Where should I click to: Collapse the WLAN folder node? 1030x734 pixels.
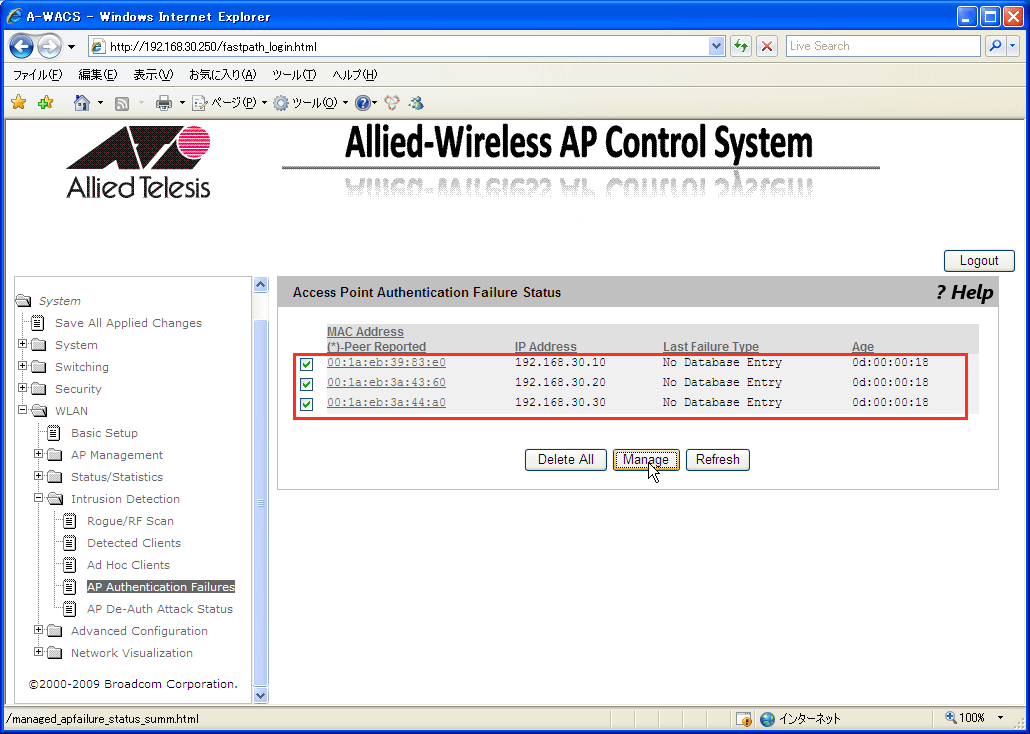(22, 410)
